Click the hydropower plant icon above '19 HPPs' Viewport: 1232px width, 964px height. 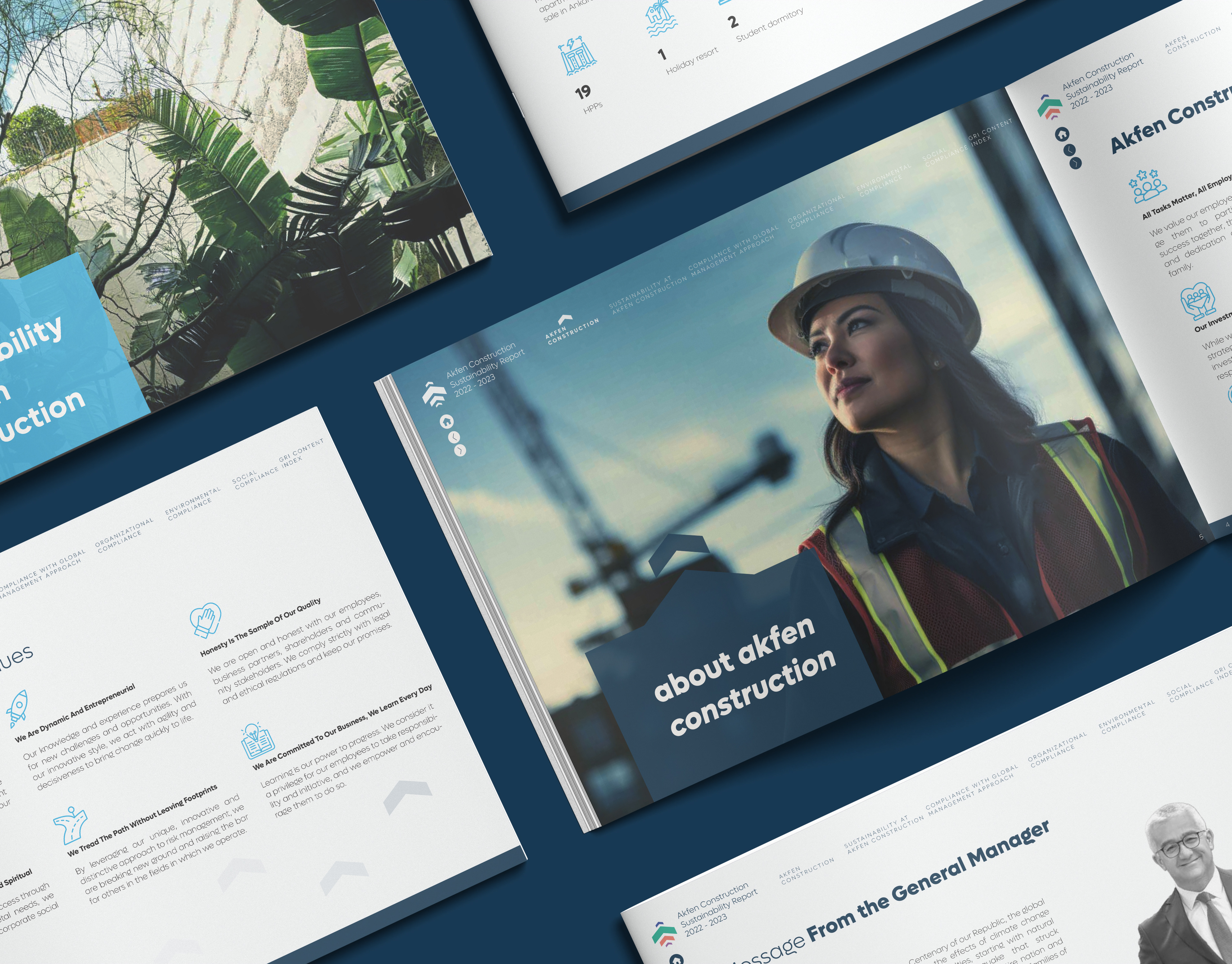pos(577,57)
